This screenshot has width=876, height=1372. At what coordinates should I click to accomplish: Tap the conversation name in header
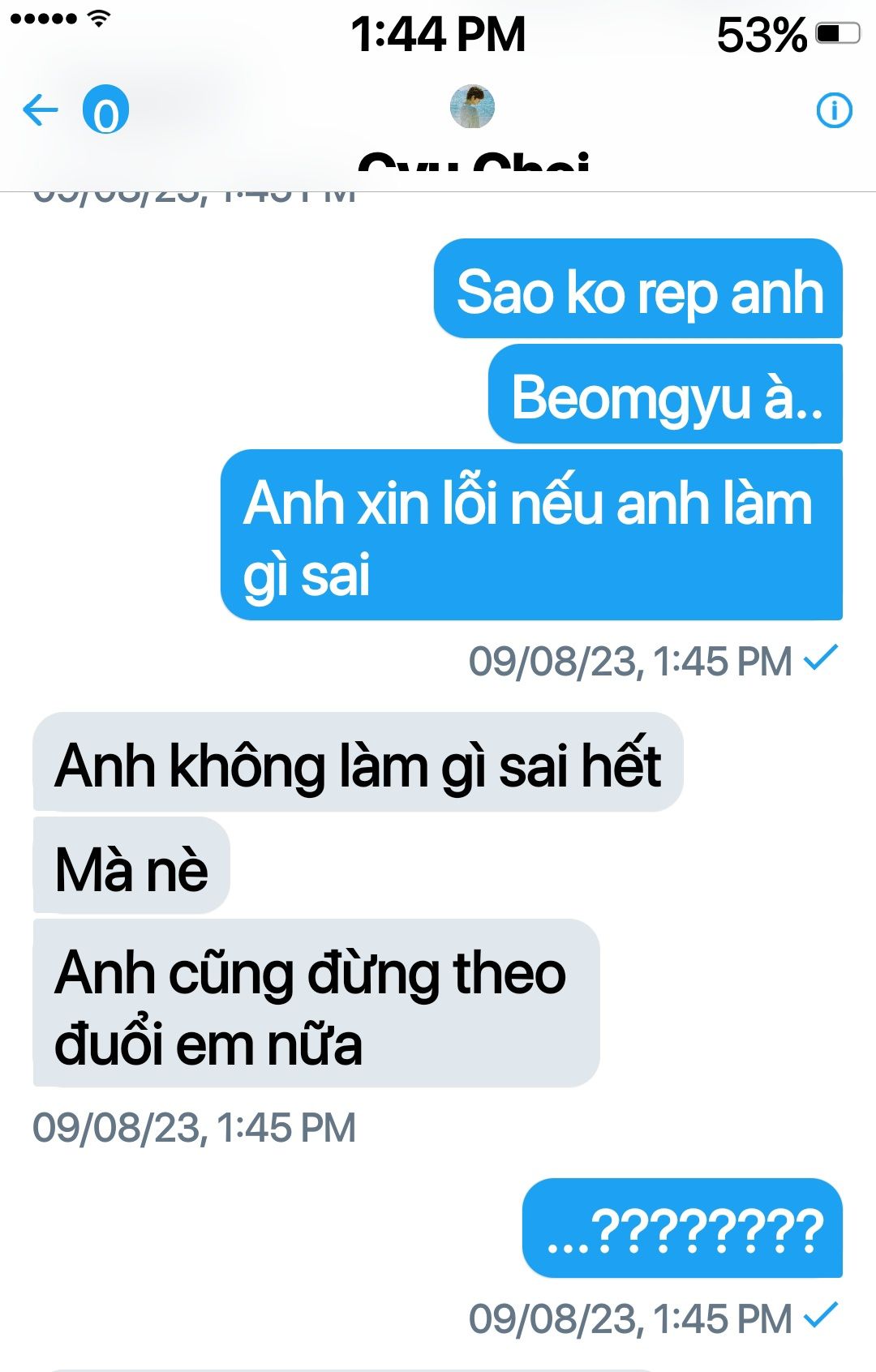(x=473, y=162)
